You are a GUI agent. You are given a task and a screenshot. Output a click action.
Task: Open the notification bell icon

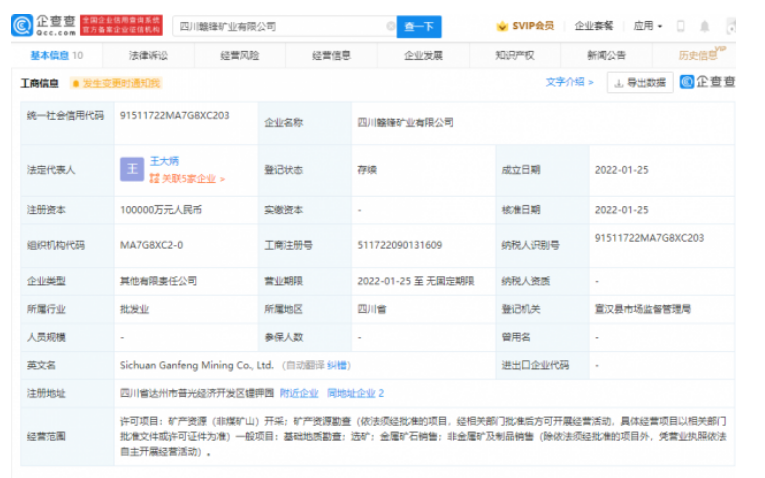[x=705, y=26]
